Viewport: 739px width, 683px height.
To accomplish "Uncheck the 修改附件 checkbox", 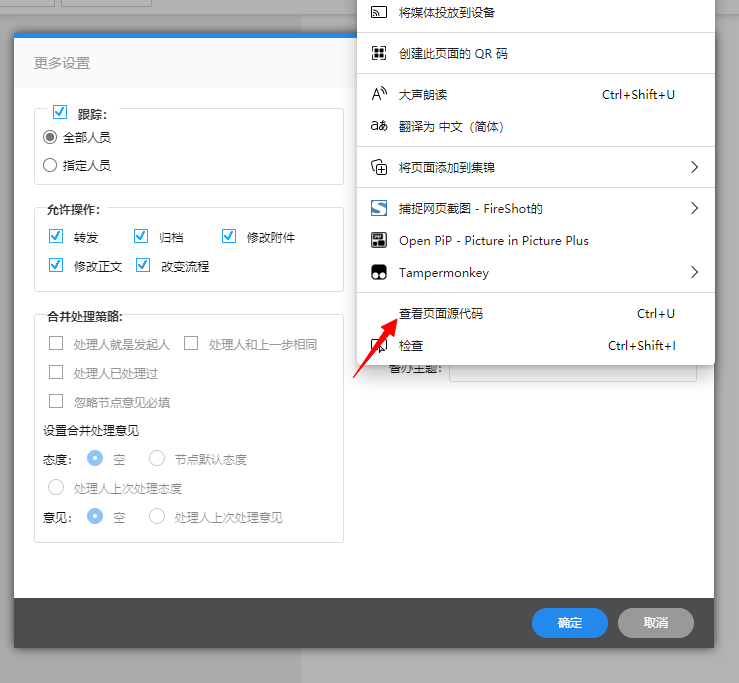I will pyautogui.click(x=229, y=236).
